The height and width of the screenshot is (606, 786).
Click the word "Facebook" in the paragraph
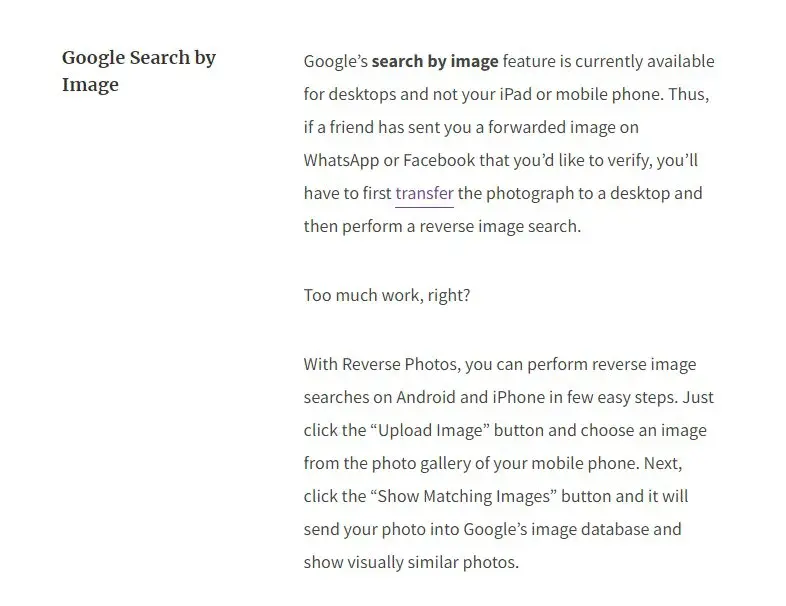[x=439, y=160]
